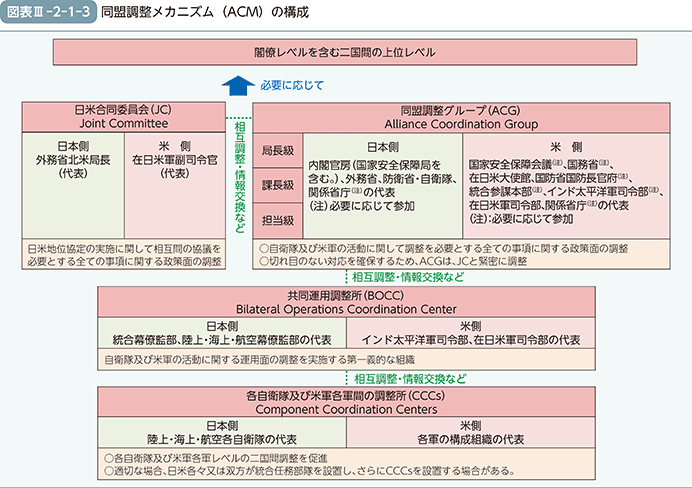The image size is (692, 488).
Task: Select the Component Coordination Centers (CCCs) header
Action: click(x=346, y=402)
